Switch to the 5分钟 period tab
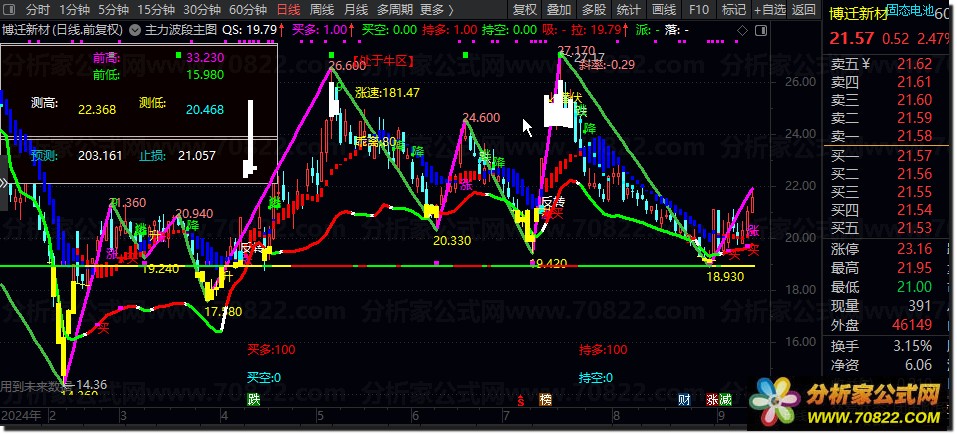The width and height of the screenshot is (957, 434). (x=114, y=10)
